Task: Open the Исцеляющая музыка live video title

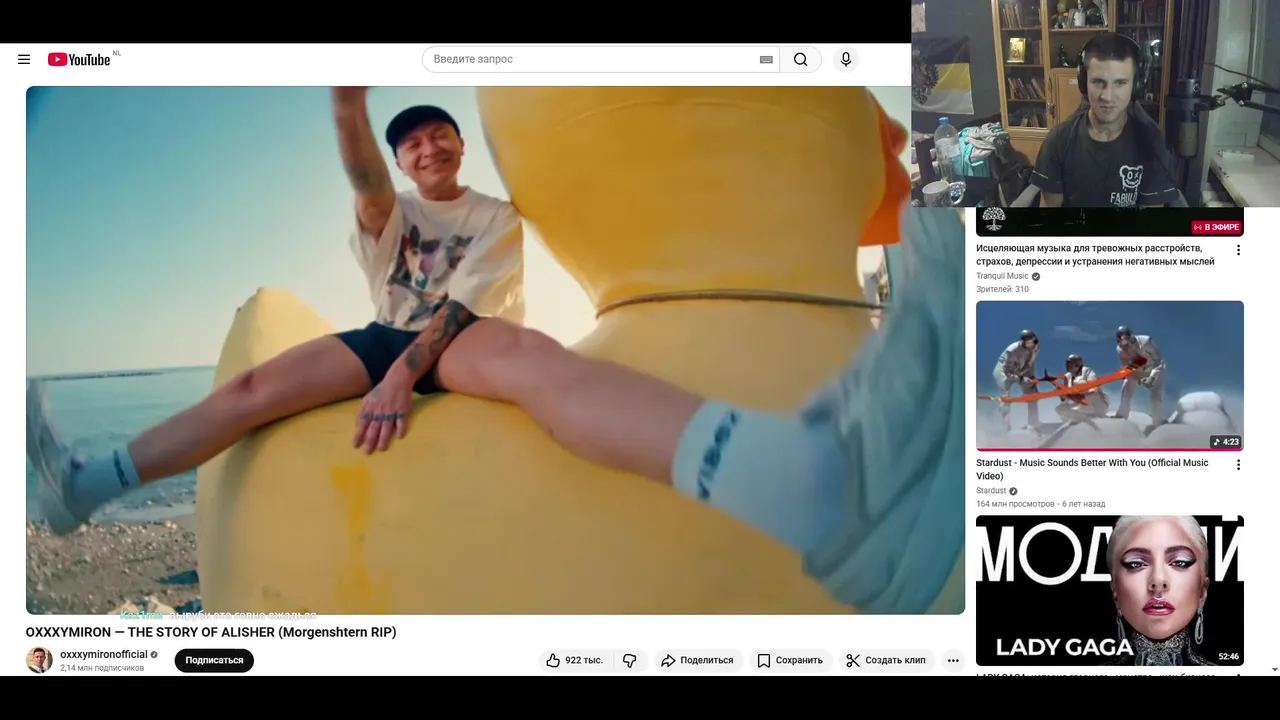Action: point(1095,254)
